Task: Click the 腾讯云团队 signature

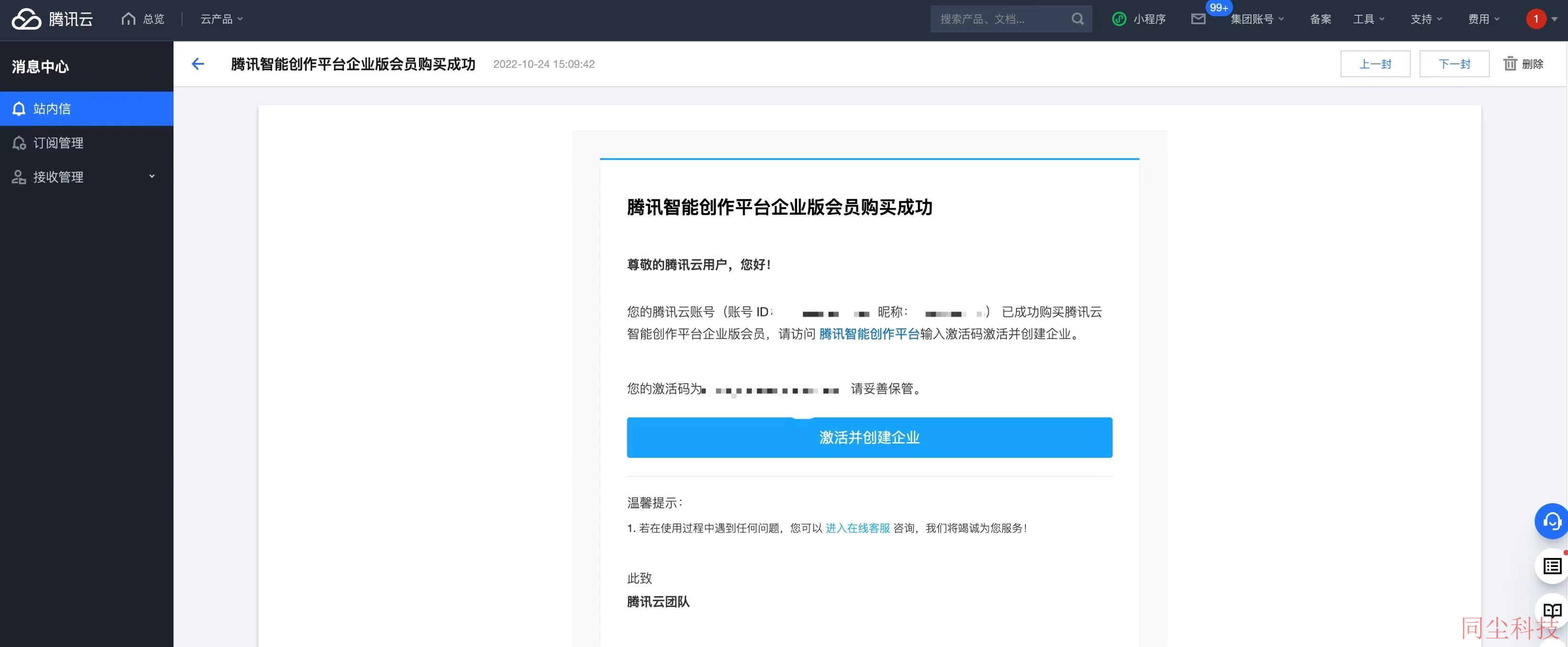Action: (x=658, y=602)
